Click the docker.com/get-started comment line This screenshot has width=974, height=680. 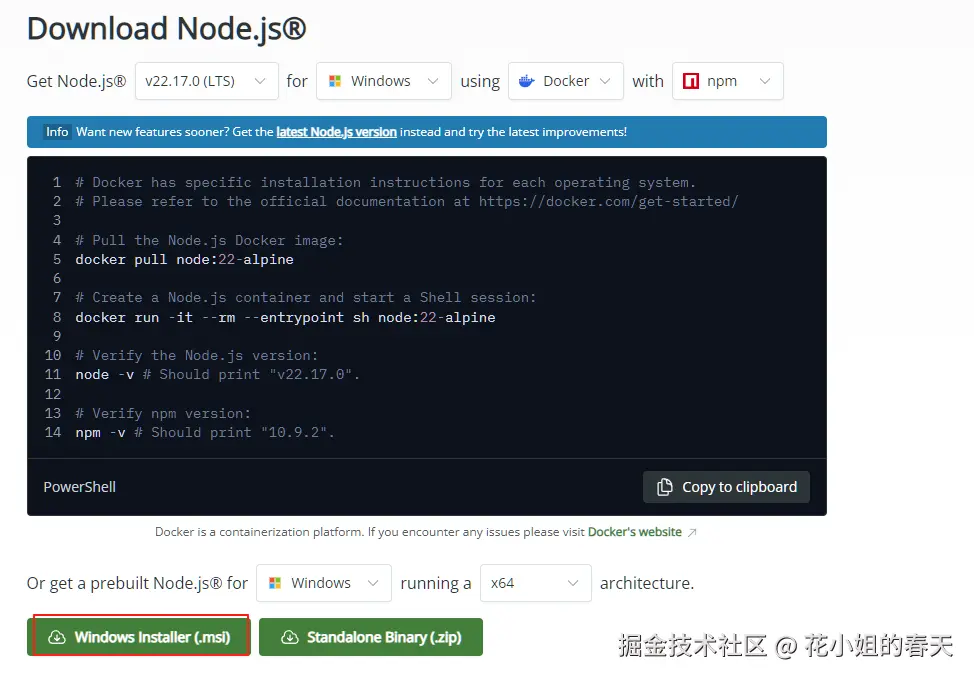407,201
